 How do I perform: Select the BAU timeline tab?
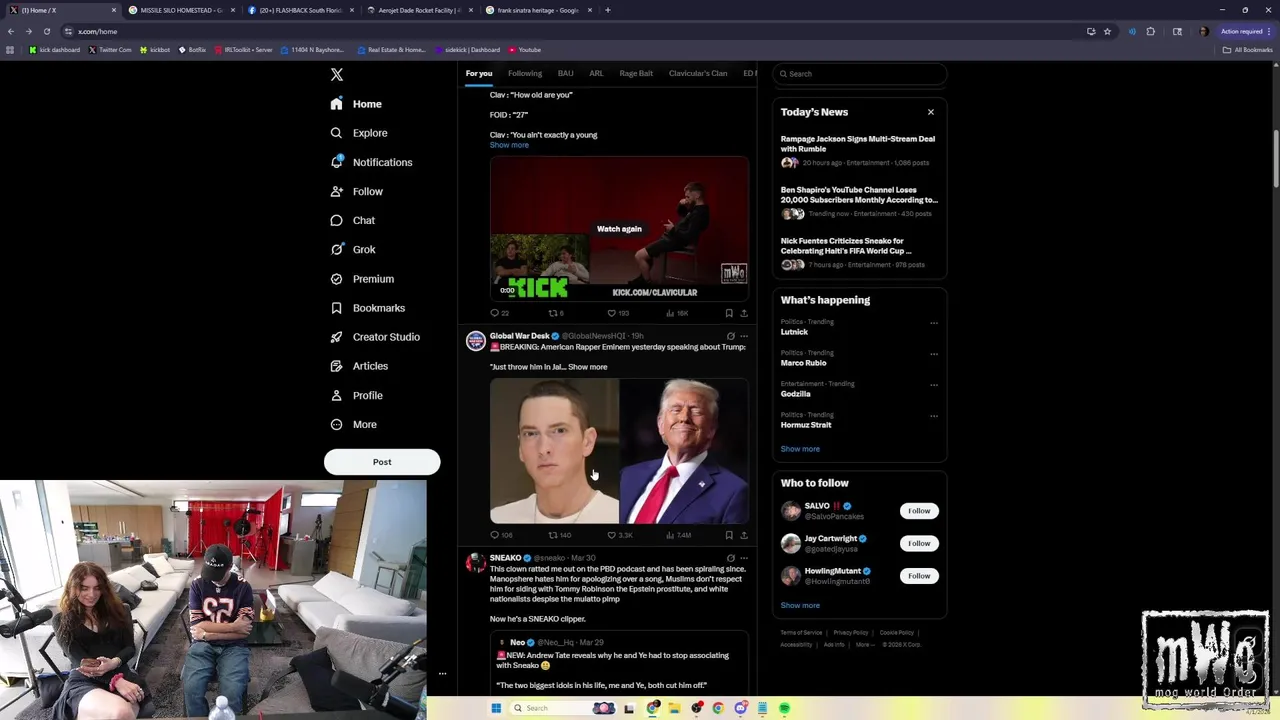(565, 73)
